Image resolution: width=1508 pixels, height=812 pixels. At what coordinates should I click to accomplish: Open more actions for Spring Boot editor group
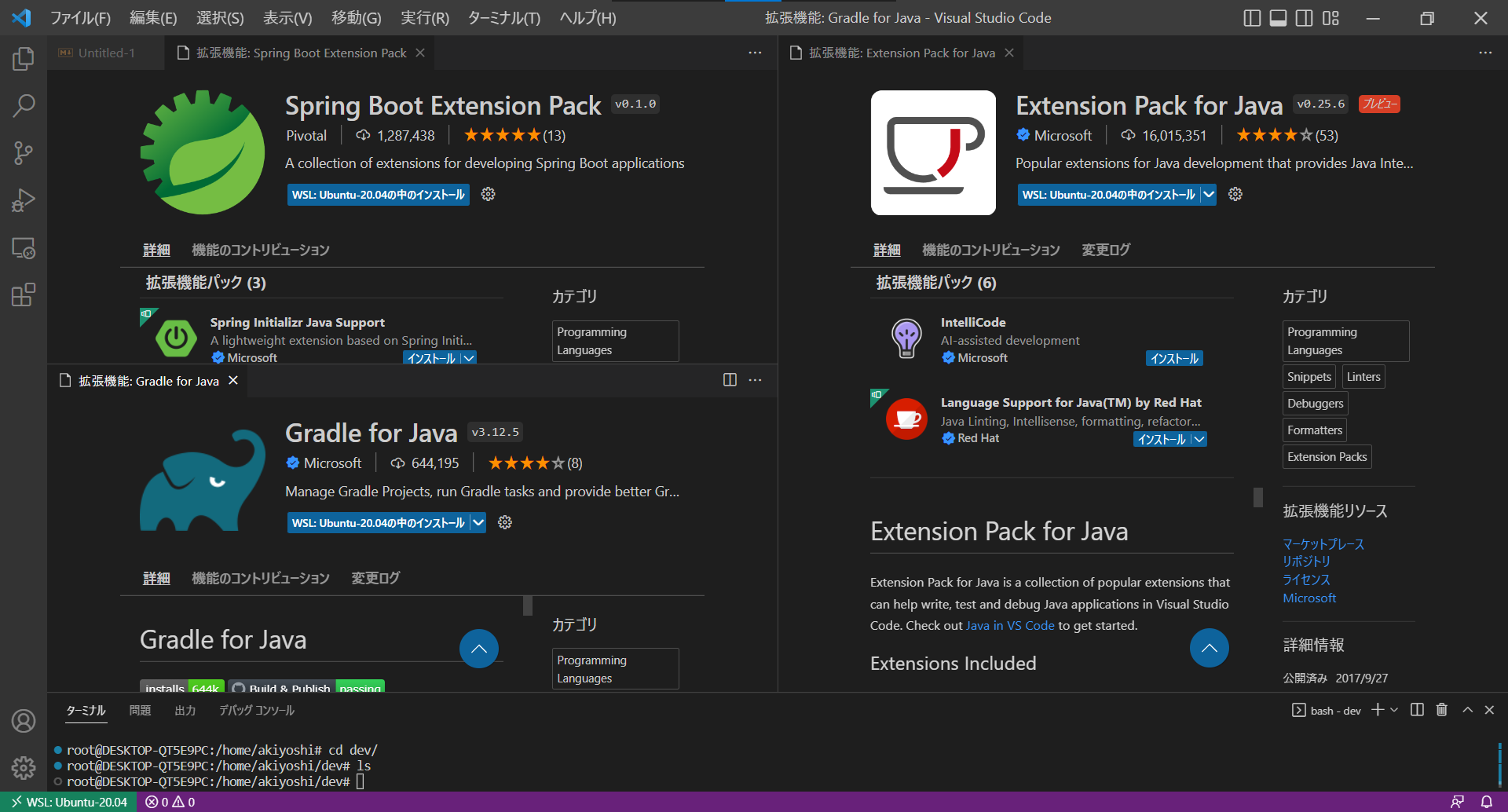755,53
